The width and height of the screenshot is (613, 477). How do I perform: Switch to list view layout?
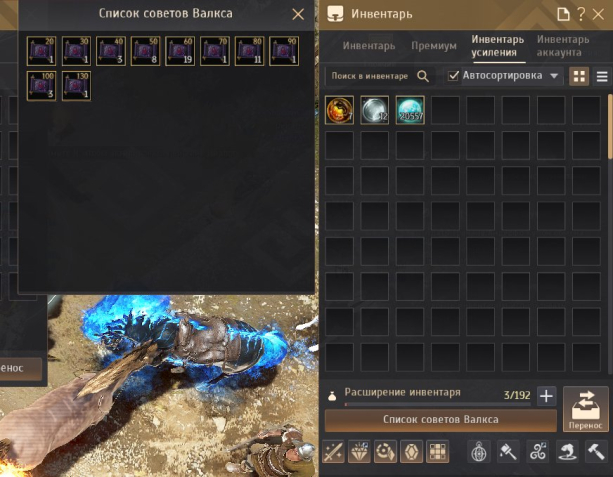pos(602,76)
